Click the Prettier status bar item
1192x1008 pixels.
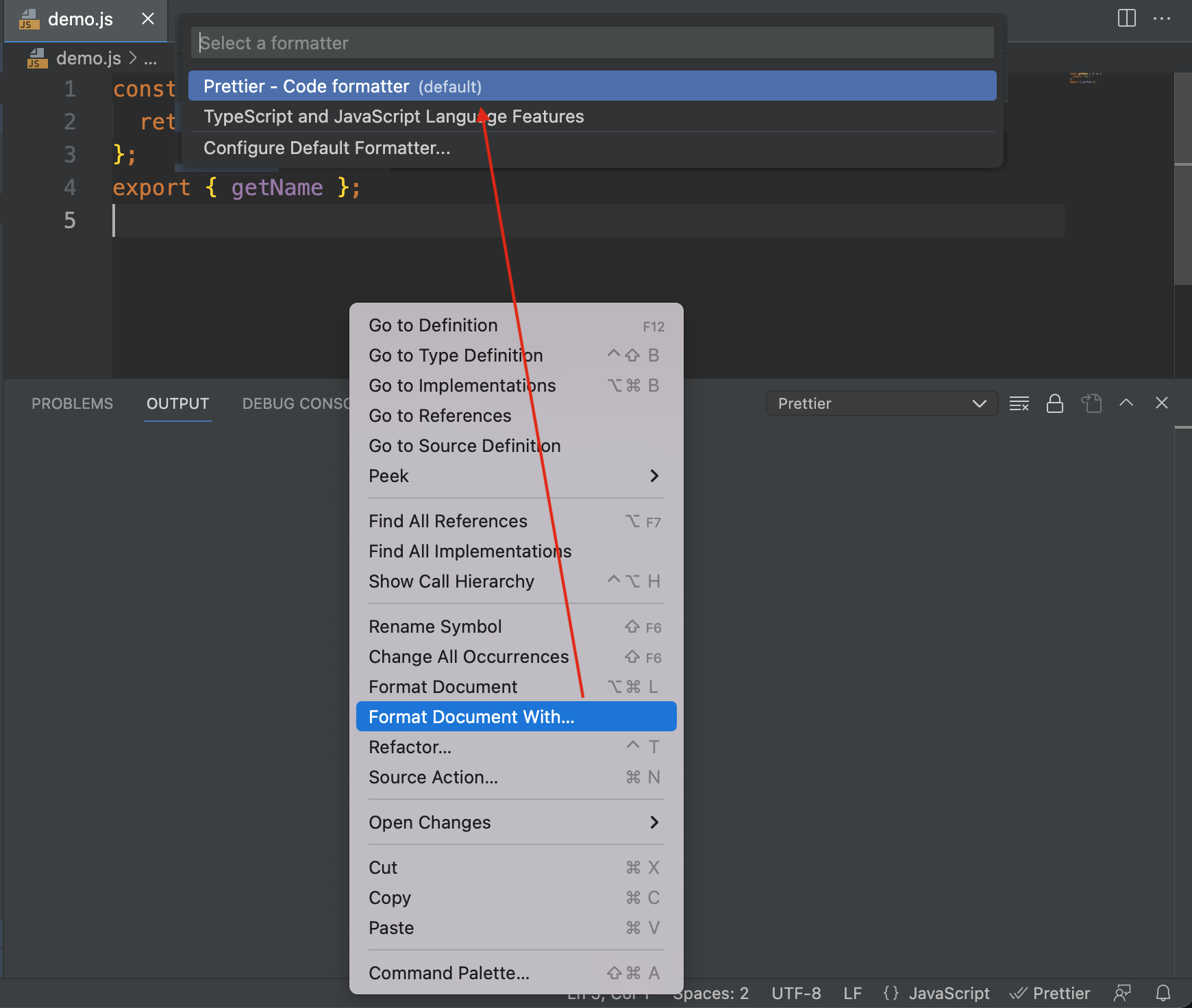pos(1050,994)
